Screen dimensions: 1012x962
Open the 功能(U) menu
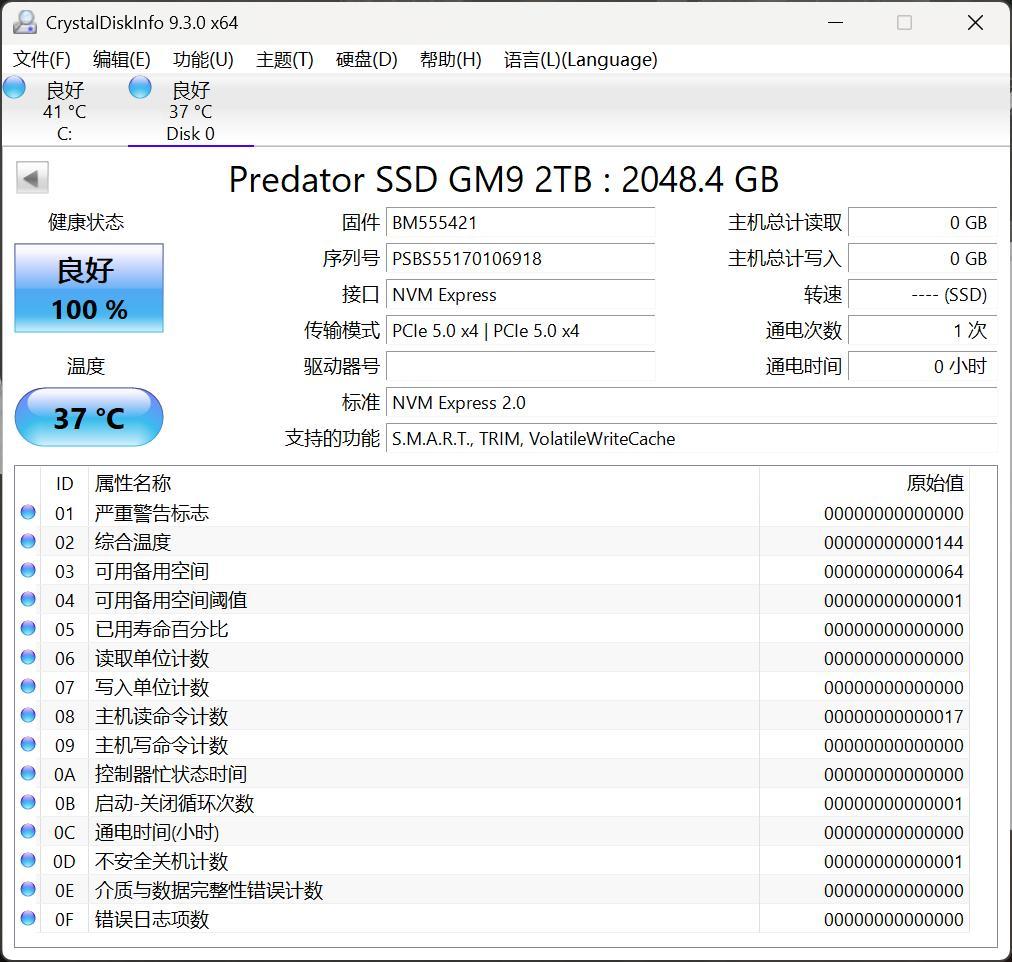[203, 59]
